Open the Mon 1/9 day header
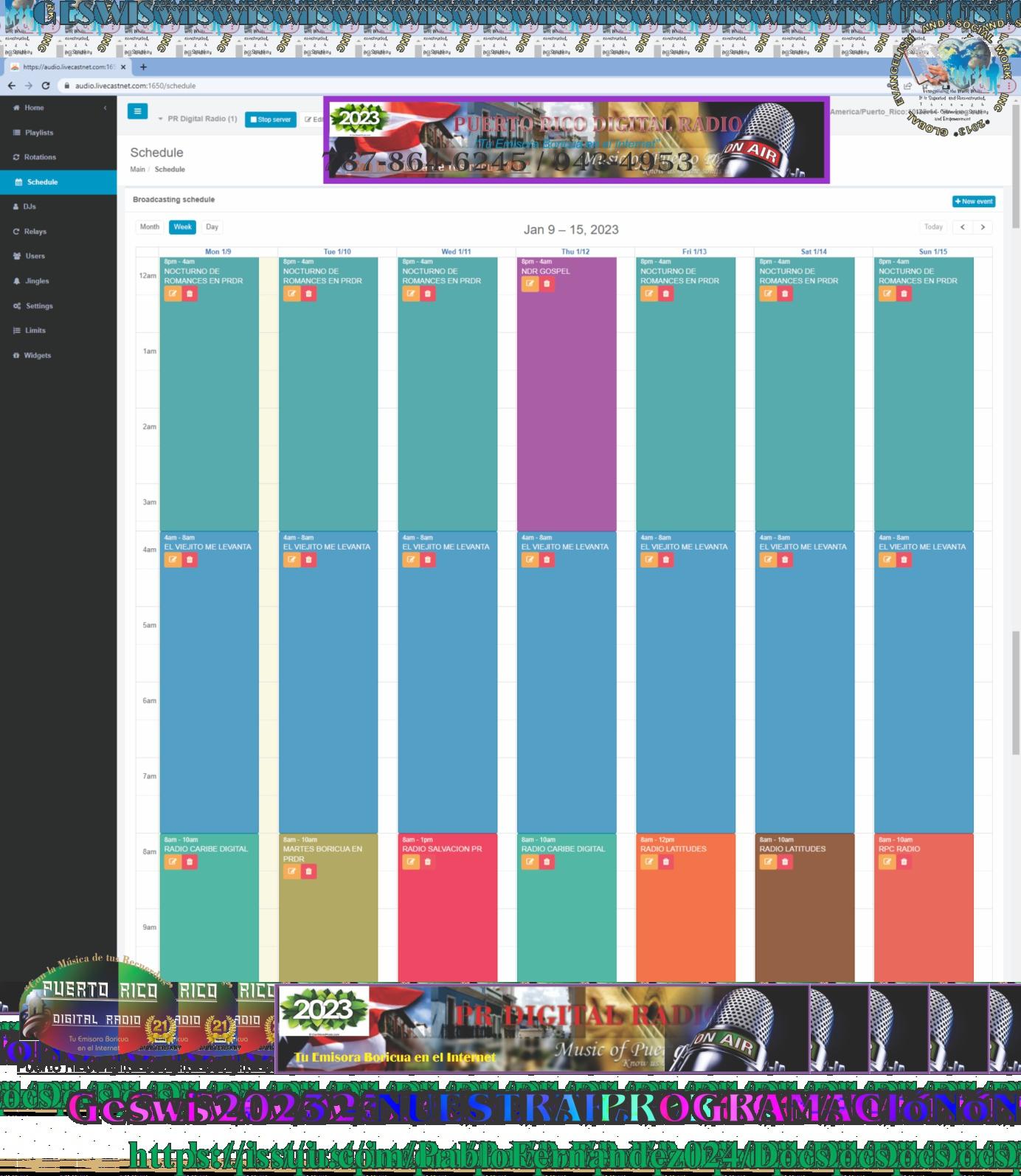 [x=218, y=252]
